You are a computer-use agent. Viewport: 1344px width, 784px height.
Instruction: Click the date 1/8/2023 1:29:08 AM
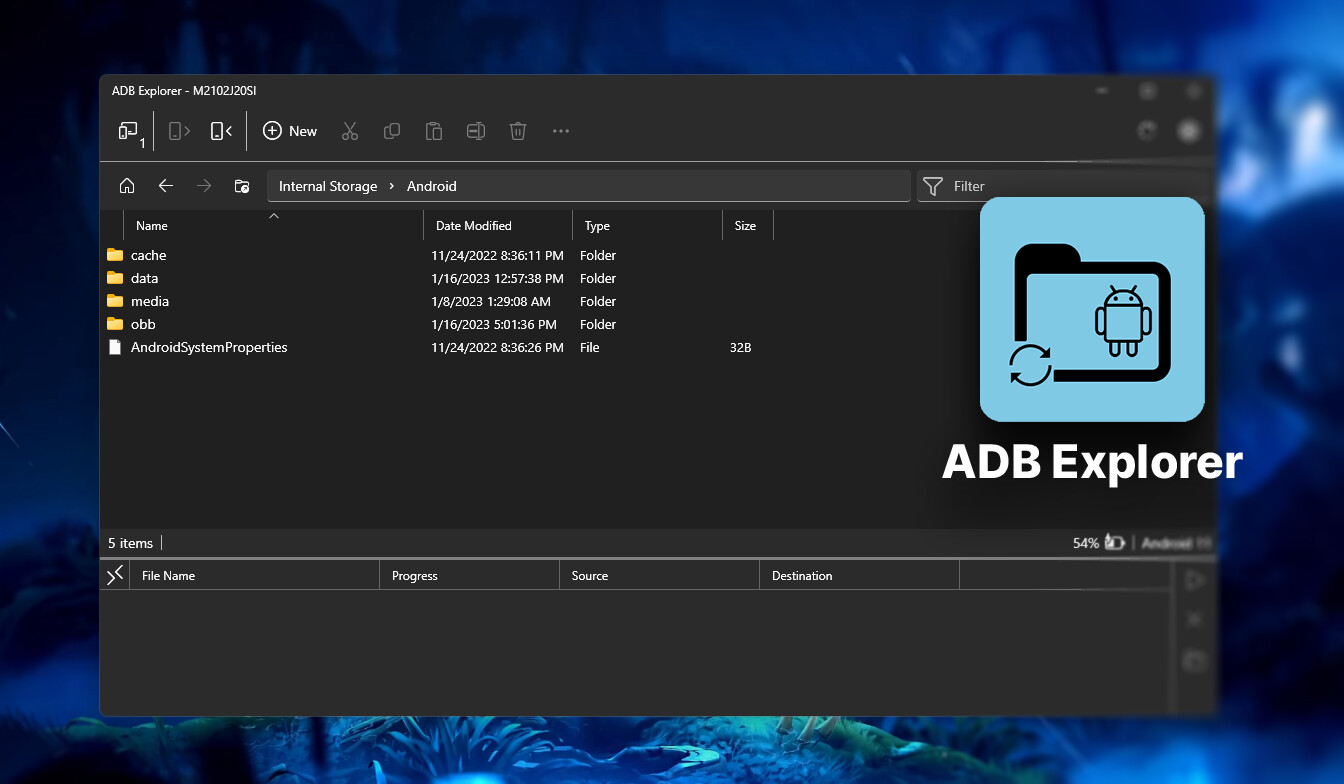click(491, 301)
